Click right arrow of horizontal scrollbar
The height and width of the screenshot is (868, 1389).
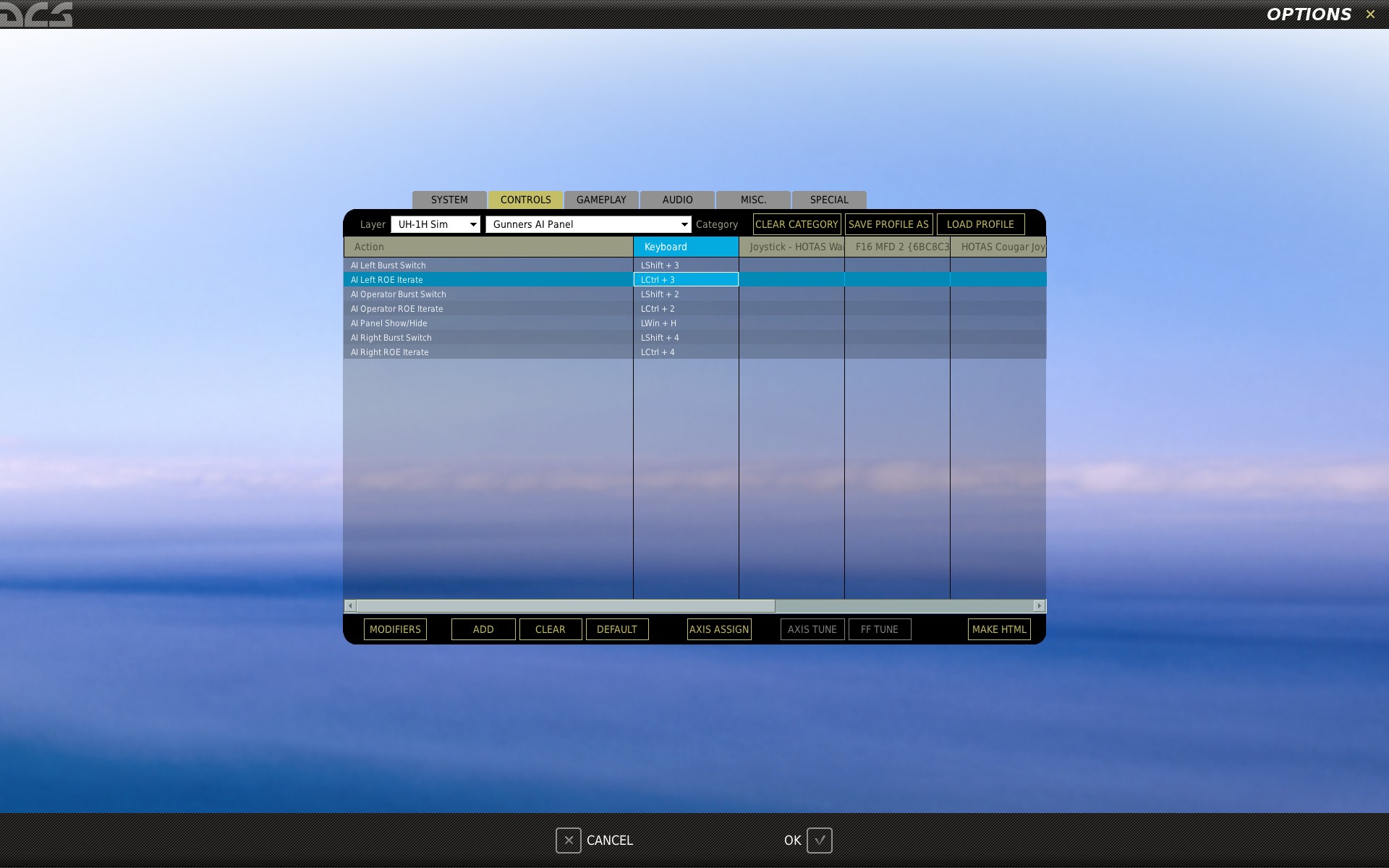coord(1040,606)
